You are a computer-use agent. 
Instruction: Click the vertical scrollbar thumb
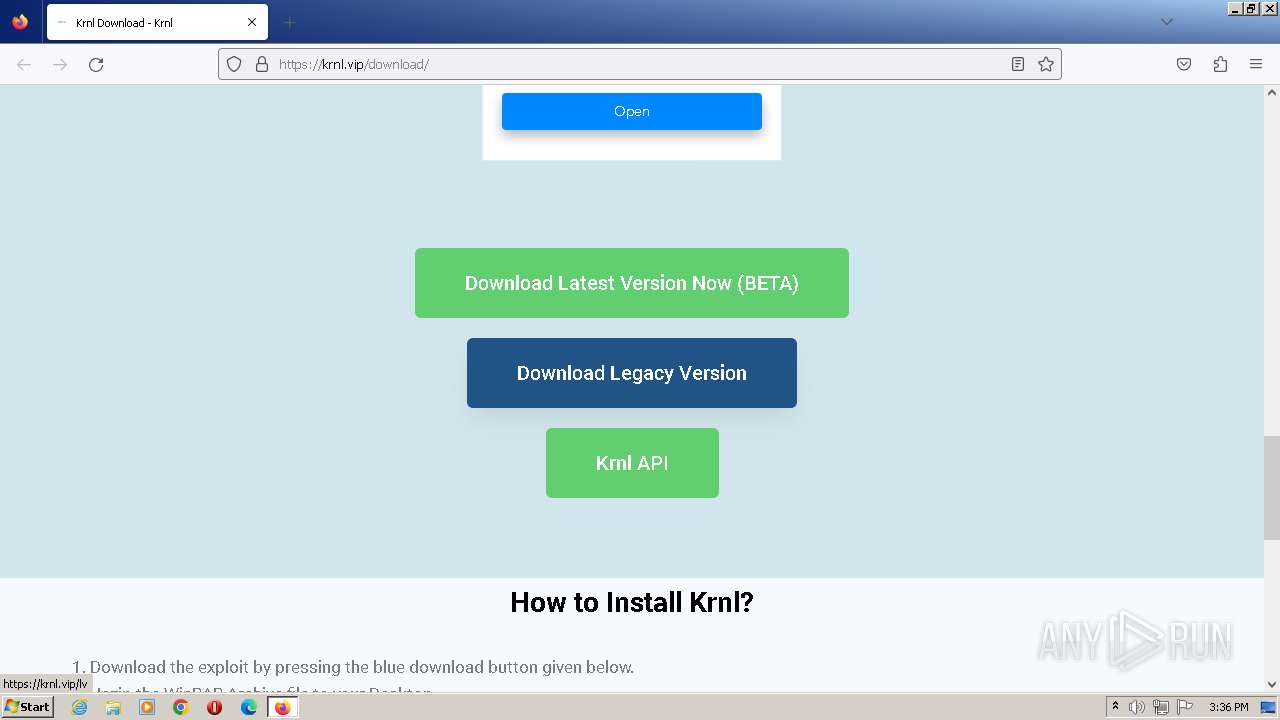click(x=1272, y=488)
